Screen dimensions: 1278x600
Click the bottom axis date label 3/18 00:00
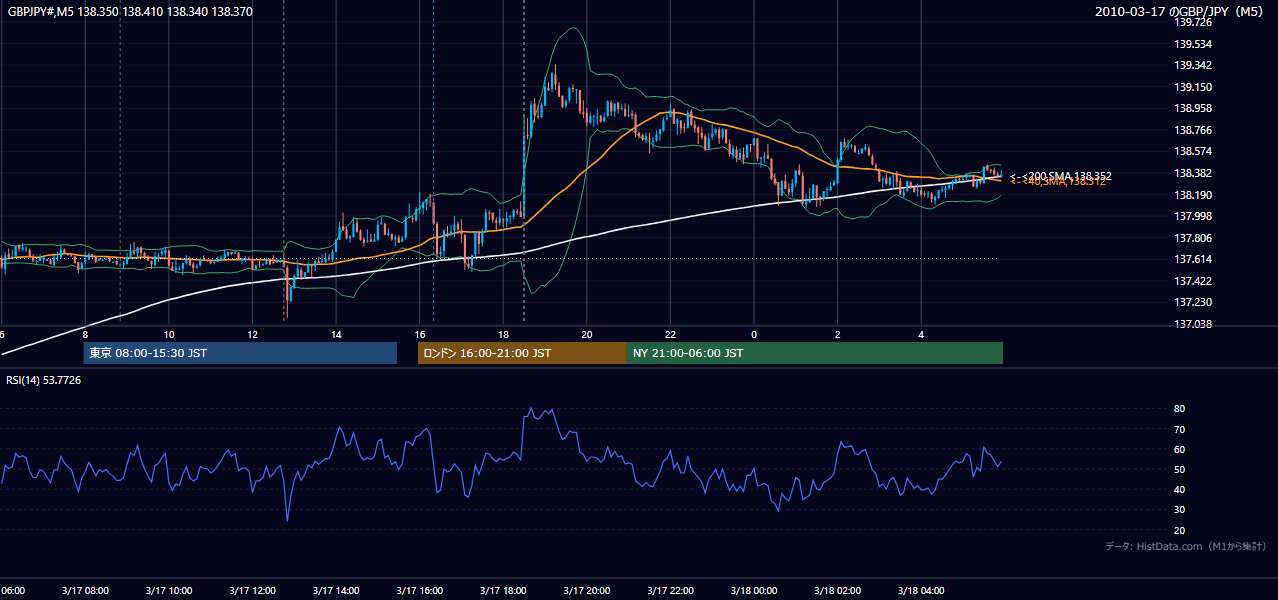[x=753, y=591]
